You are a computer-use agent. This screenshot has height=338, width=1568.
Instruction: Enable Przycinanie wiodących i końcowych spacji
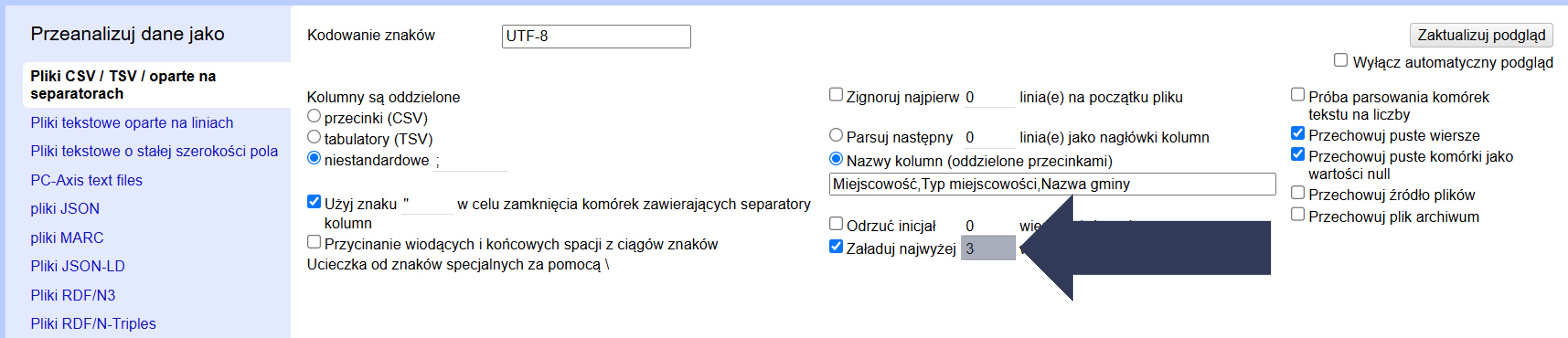click(x=314, y=242)
